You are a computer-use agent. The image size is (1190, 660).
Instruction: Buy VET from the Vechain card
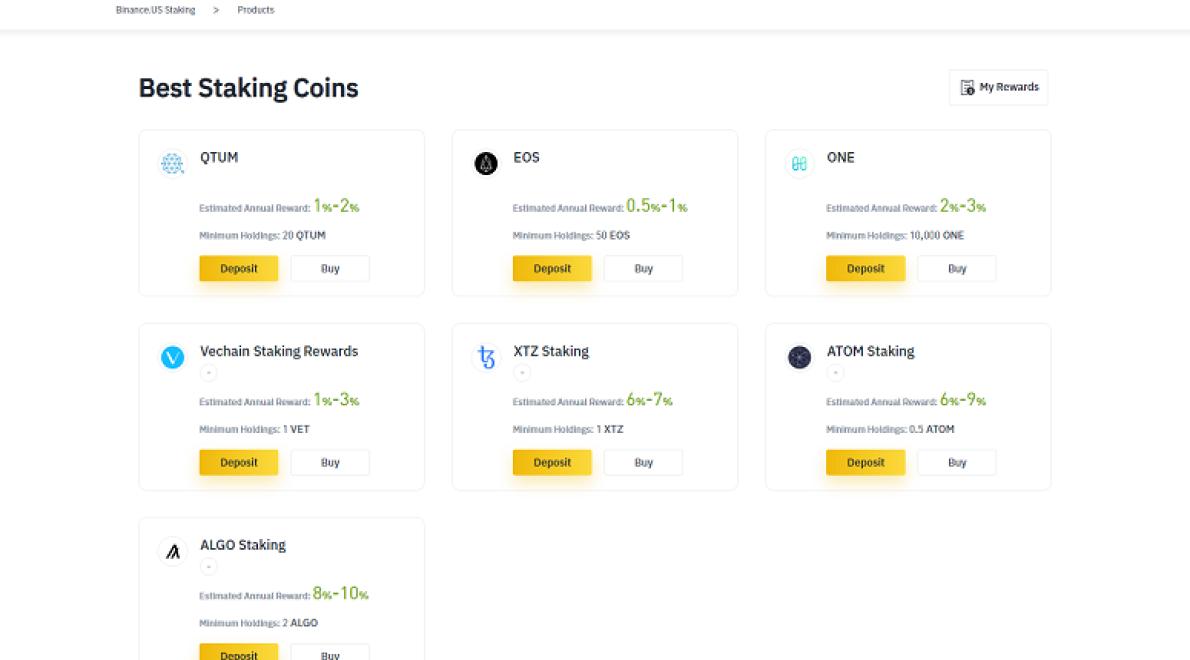[330, 462]
